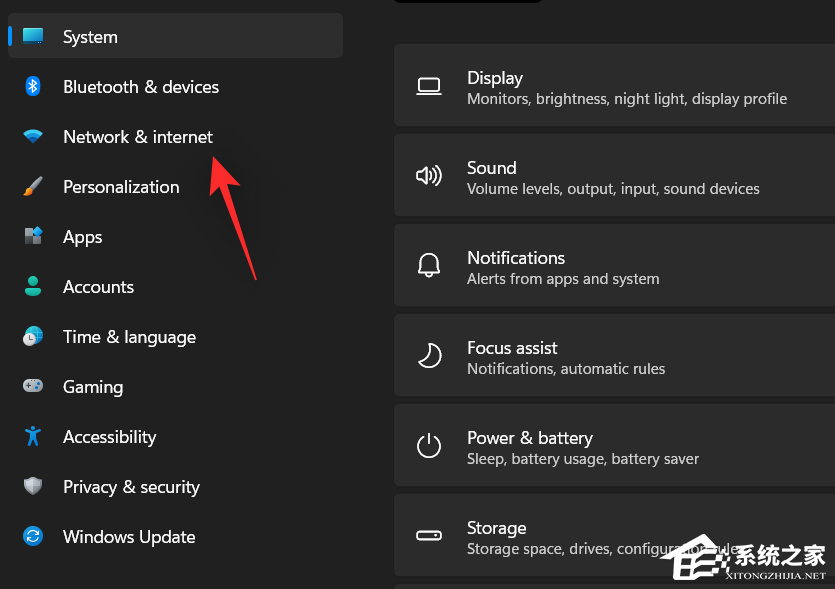Screen dimensions: 835x589
Task: Click the Gaming controller icon
Action: (x=33, y=387)
